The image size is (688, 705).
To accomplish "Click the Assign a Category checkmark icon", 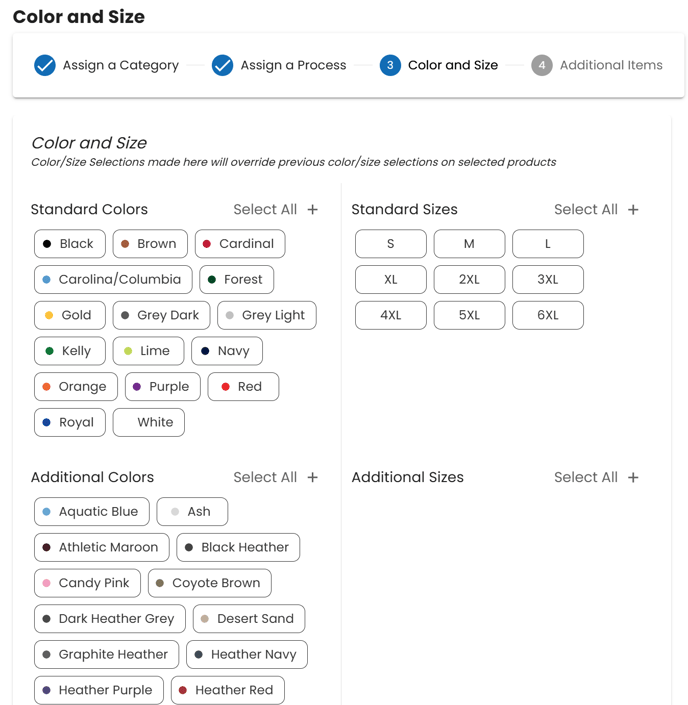I will 45,65.
